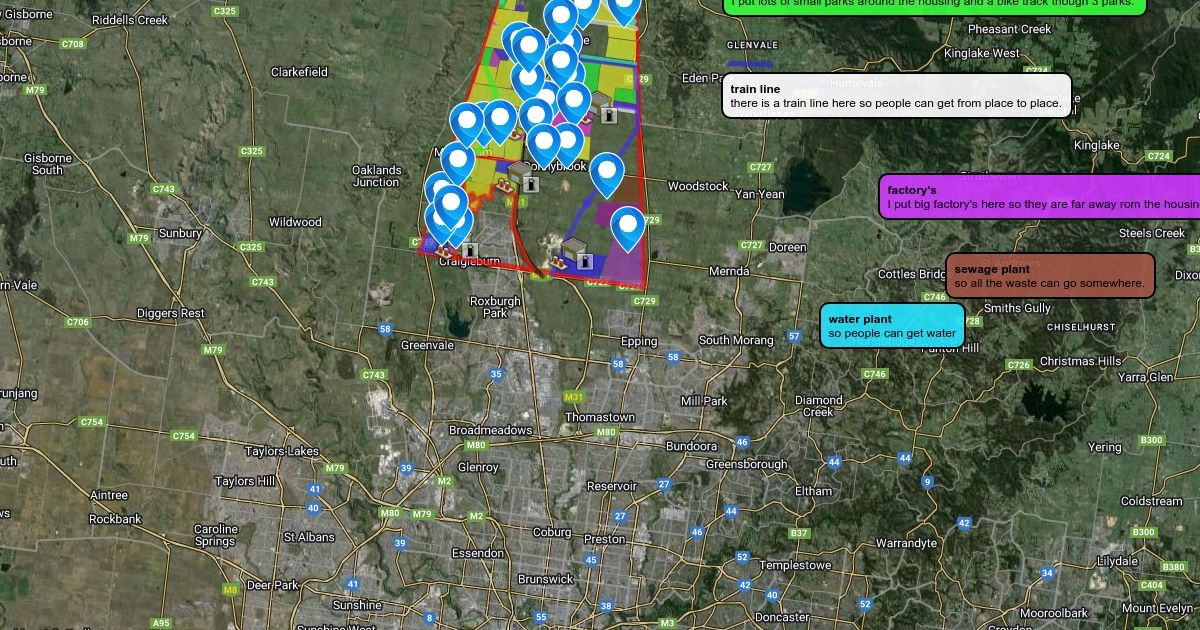Select fuel pump icon above Craigieburn label
Viewport: 1200px width, 630px height.
[469, 249]
